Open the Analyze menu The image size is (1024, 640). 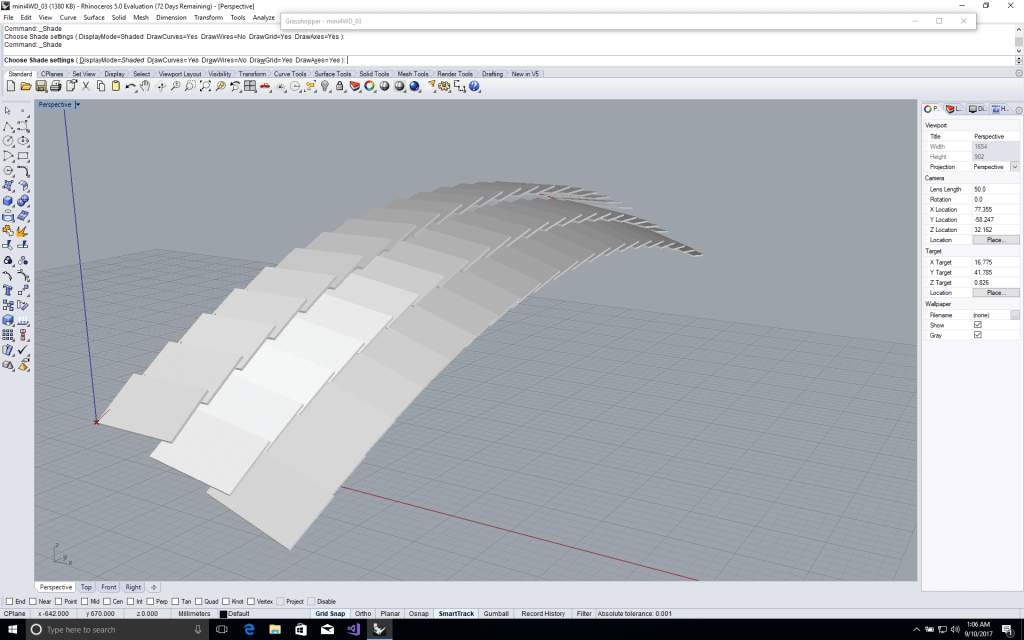pos(264,18)
